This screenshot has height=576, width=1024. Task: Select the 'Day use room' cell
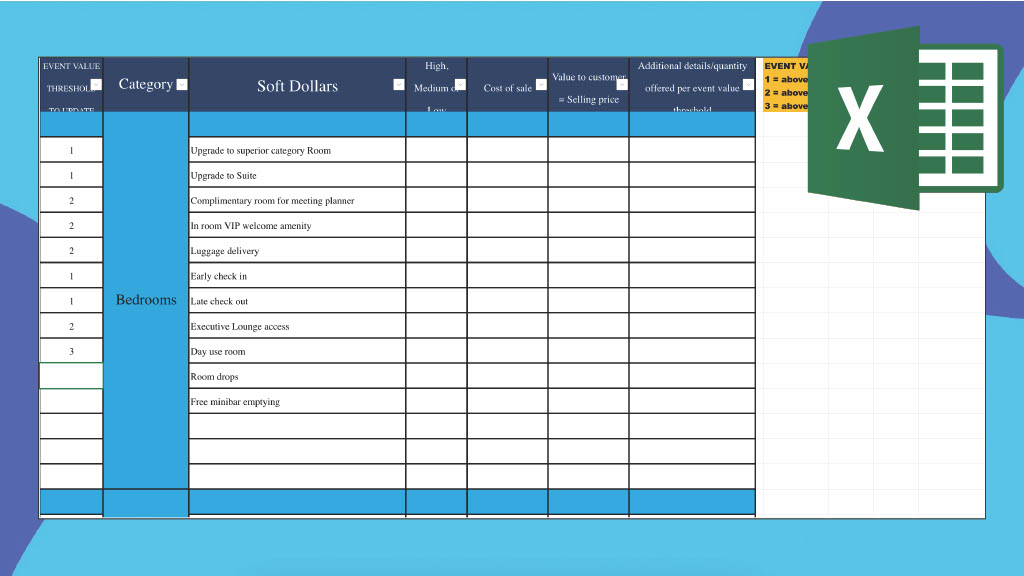[x=297, y=351]
